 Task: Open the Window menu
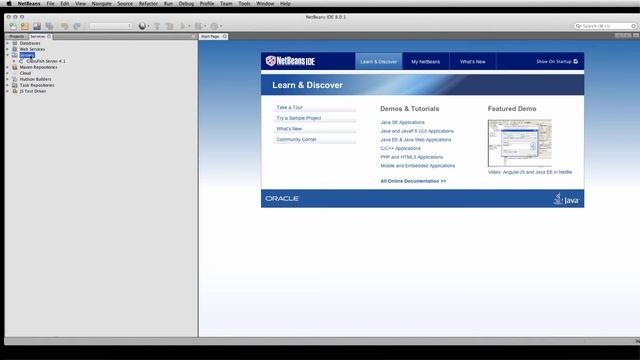(265, 3)
